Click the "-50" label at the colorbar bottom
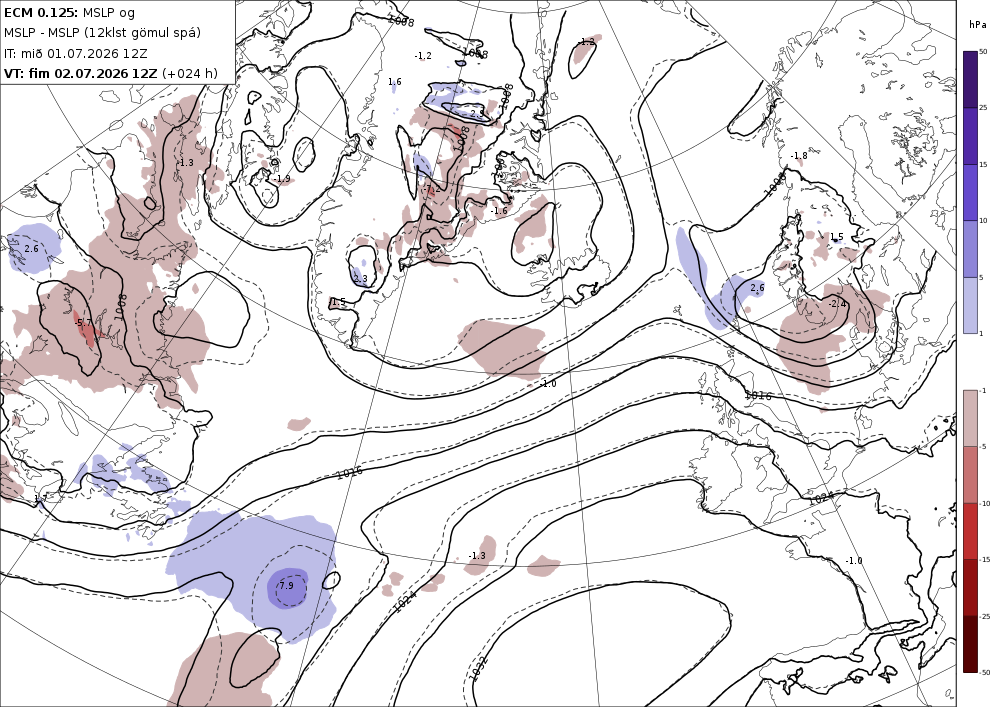The width and height of the screenshot is (1000, 707). pos(985,673)
